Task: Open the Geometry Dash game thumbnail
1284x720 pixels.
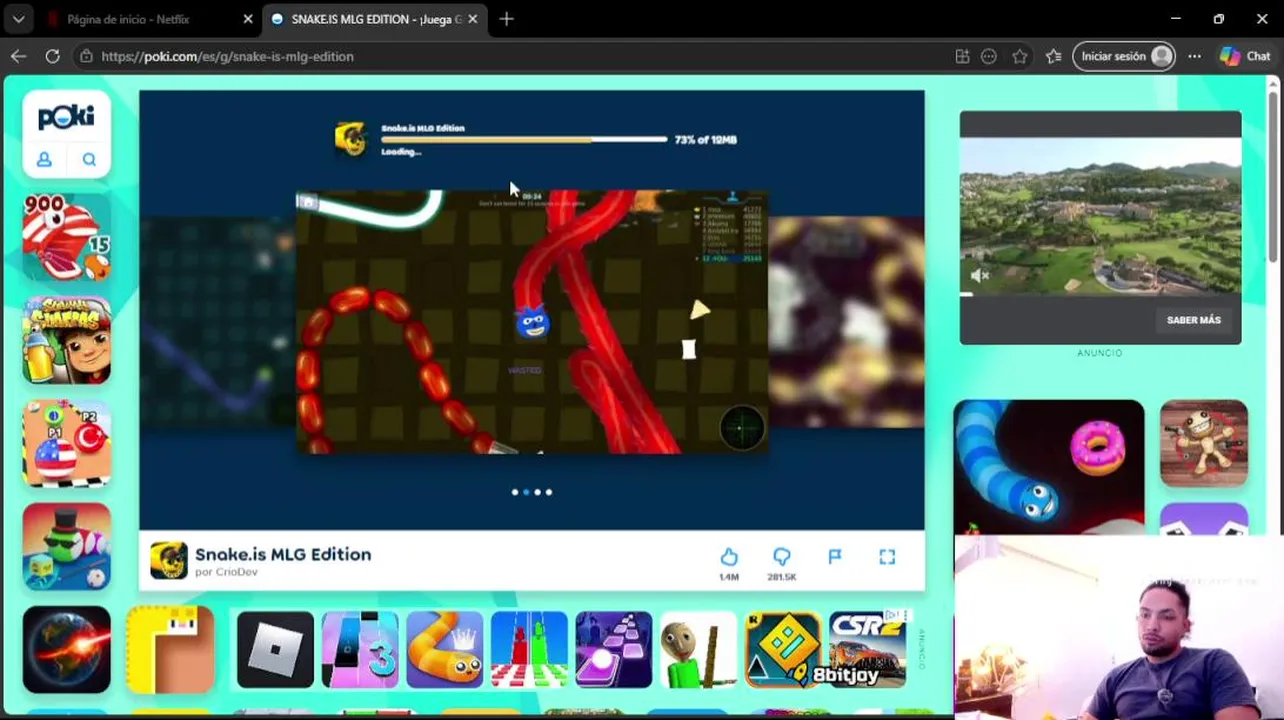Action: 783,650
